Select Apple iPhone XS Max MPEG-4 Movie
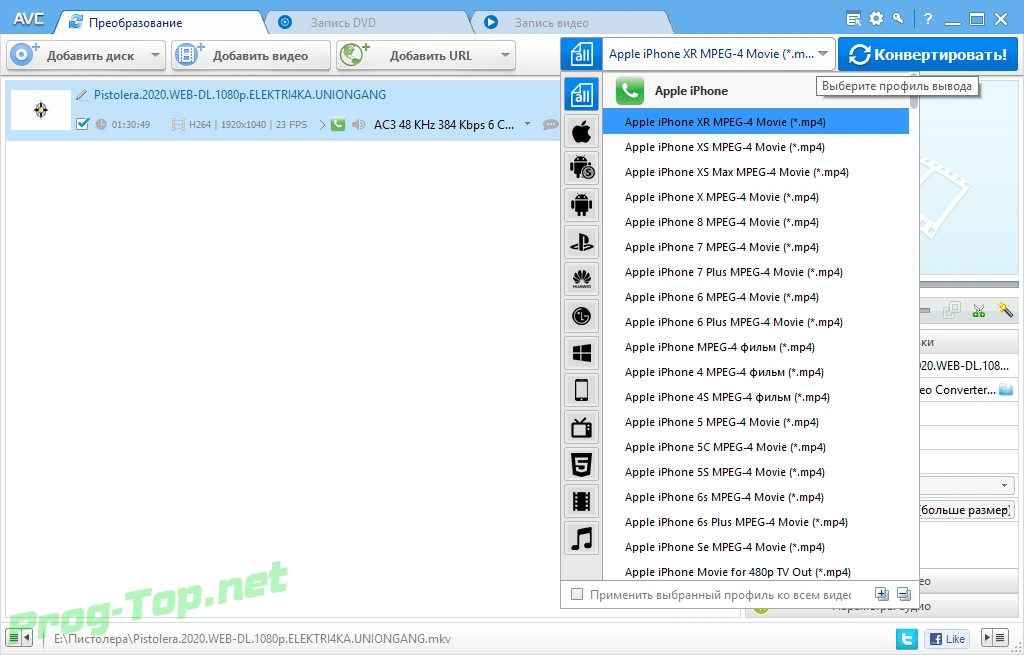The image size is (1024, 655). 755,172
